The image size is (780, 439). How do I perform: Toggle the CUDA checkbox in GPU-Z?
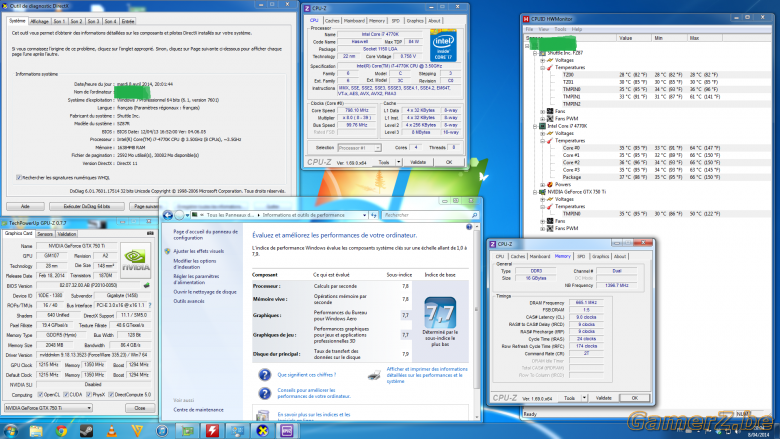(66, 395)
